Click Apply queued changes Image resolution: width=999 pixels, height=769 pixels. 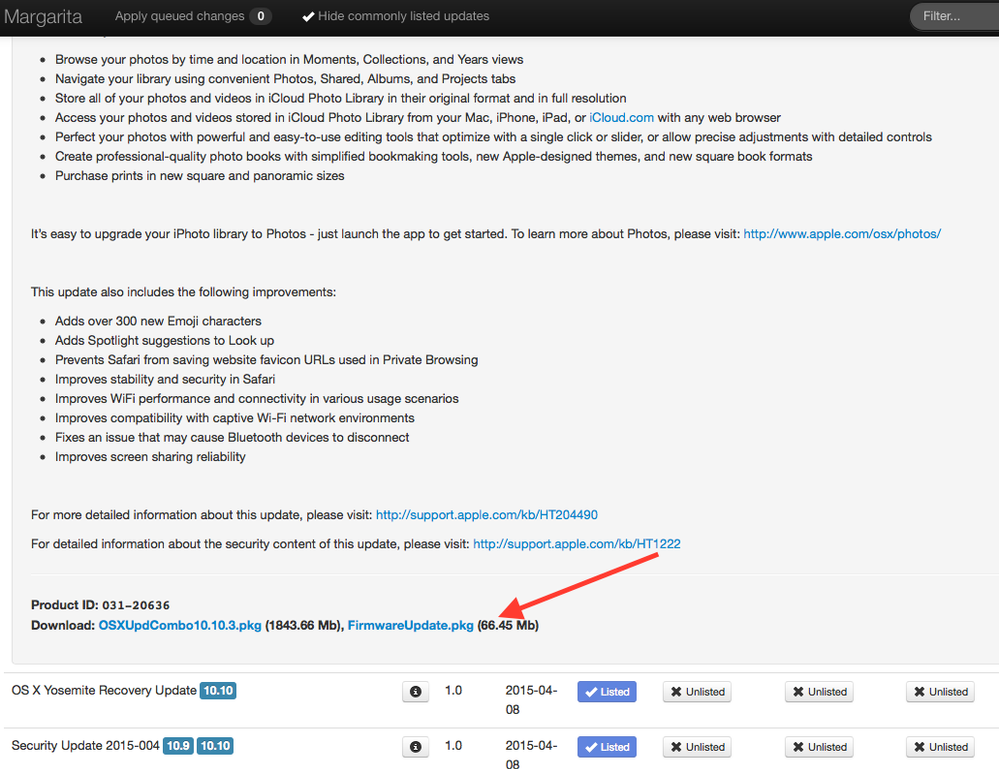[x=193, y=16]
